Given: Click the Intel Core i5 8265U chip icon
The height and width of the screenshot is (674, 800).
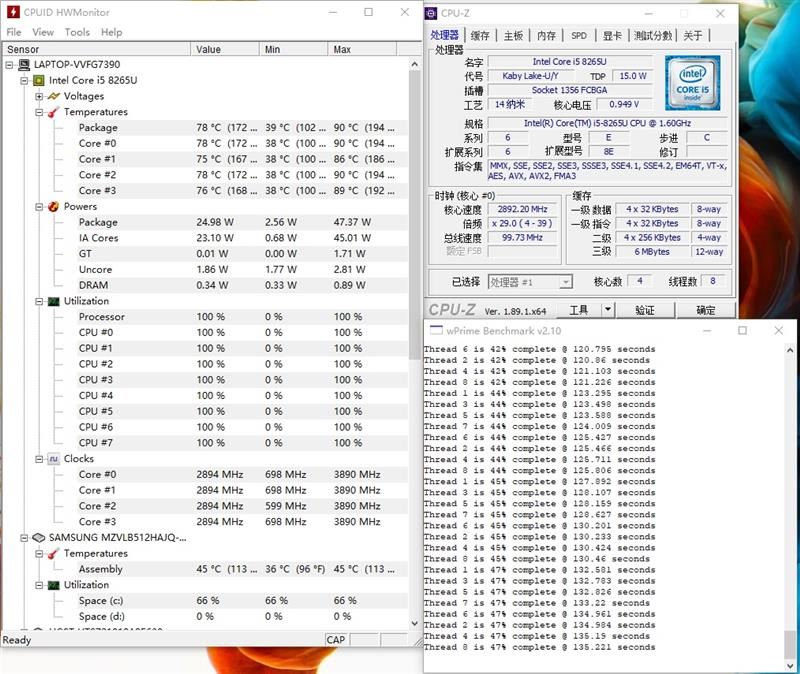Looking at the screenshot, I should click(39, 81).
